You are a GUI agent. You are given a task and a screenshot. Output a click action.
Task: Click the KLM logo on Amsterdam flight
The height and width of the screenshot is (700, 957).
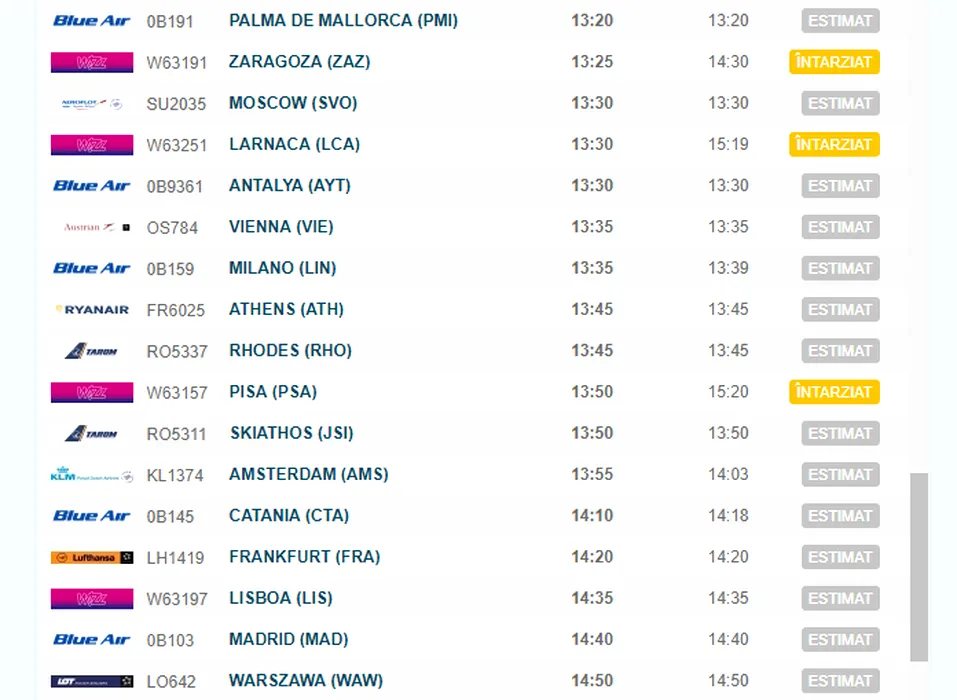tap(92, 474)
